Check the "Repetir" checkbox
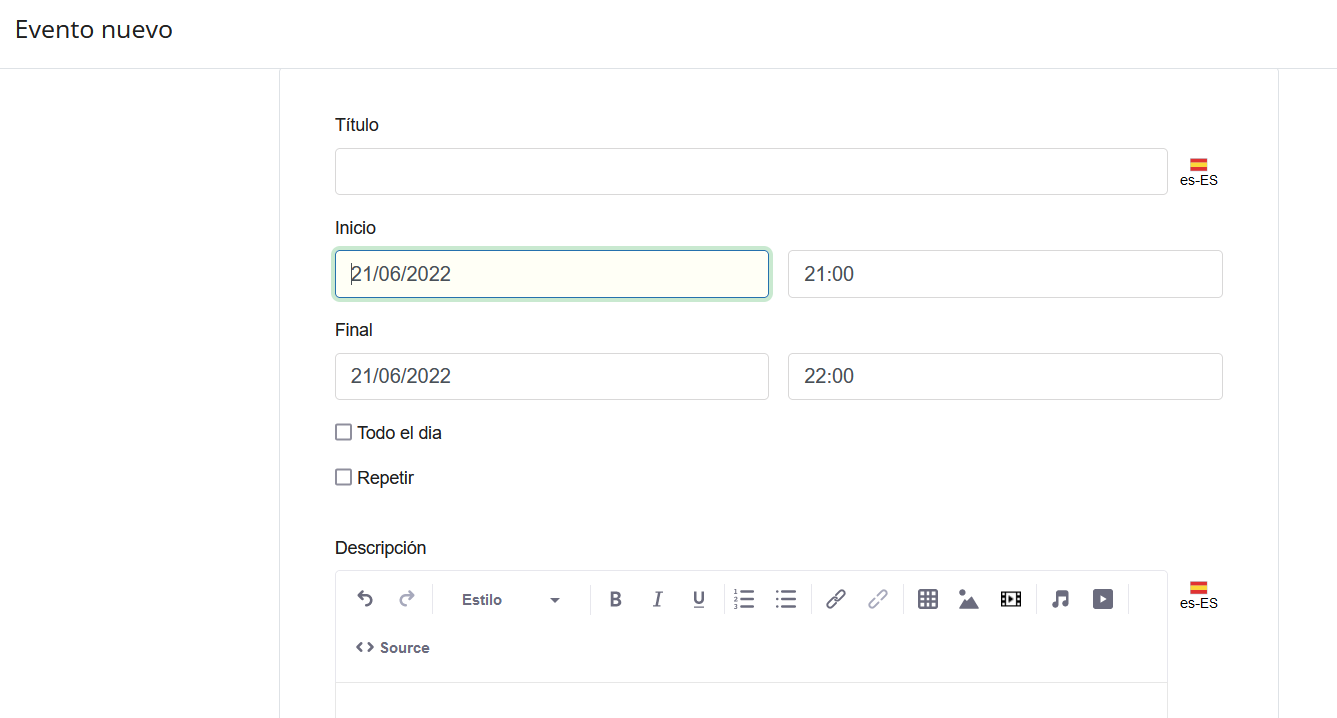1337x718 pixels. coord(344,478)
